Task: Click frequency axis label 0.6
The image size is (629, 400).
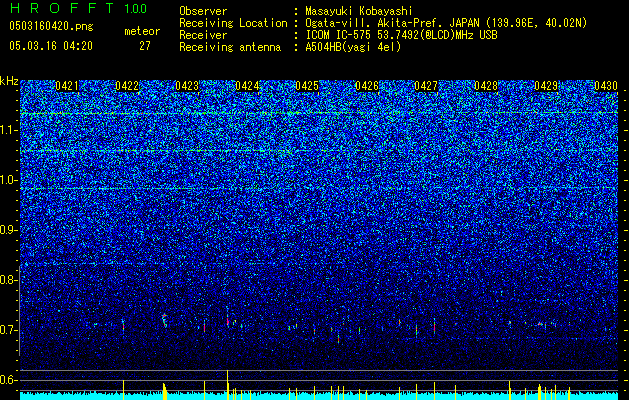Action: pos(8,380)
